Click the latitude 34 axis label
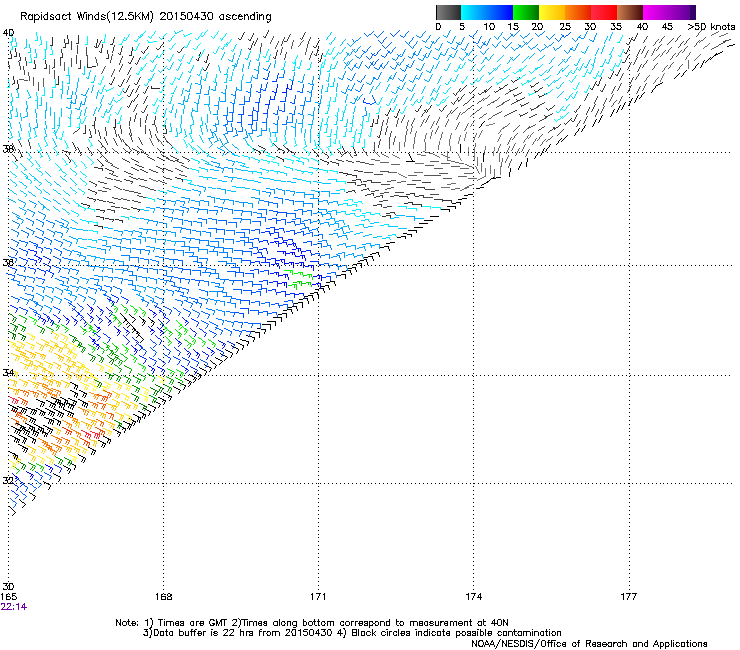Image resolution: width=740 pixels, height=650 pixels. click(x=8, y=373)
